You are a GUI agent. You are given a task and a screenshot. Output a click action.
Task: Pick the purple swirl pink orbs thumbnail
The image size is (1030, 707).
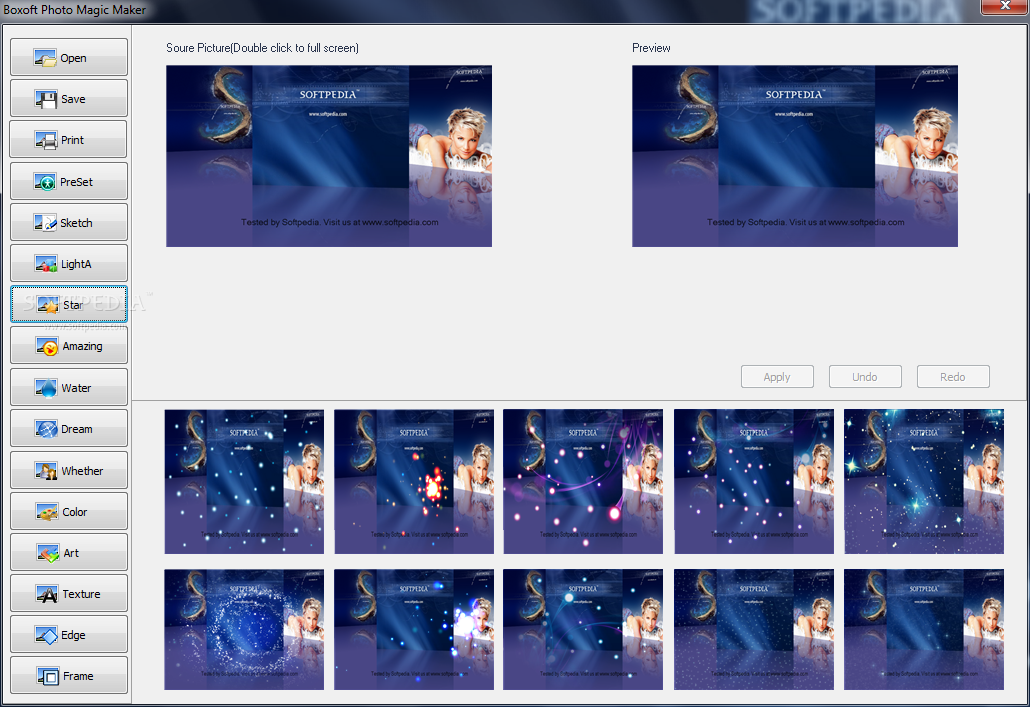tap(583, 482)
